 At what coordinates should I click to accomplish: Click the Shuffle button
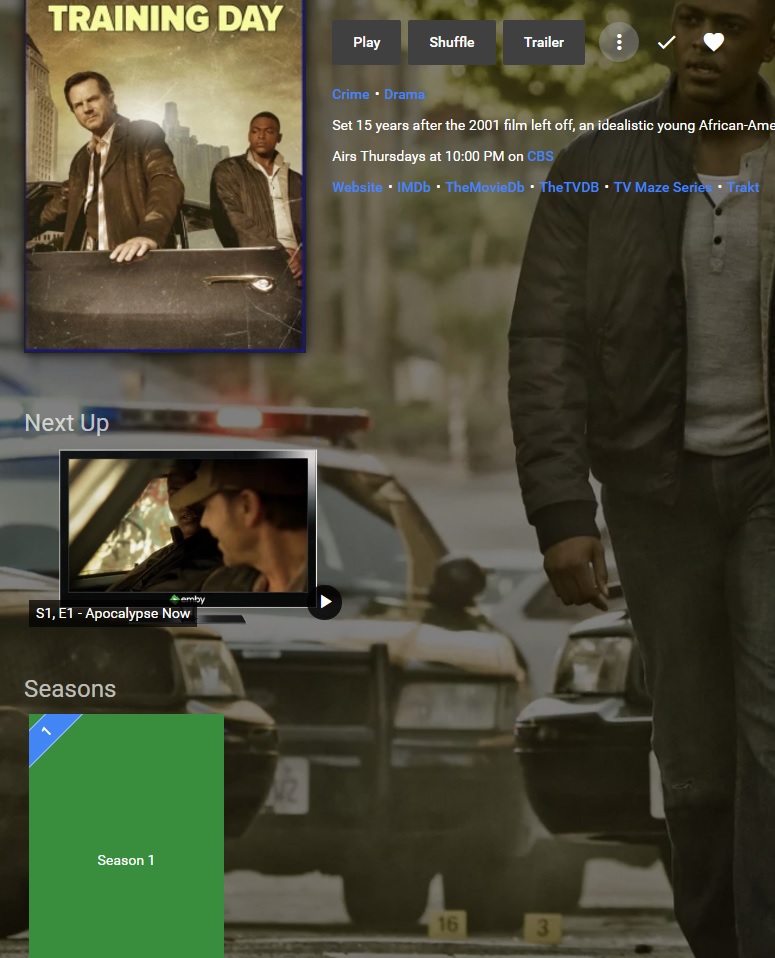click(x=452, y=42)
